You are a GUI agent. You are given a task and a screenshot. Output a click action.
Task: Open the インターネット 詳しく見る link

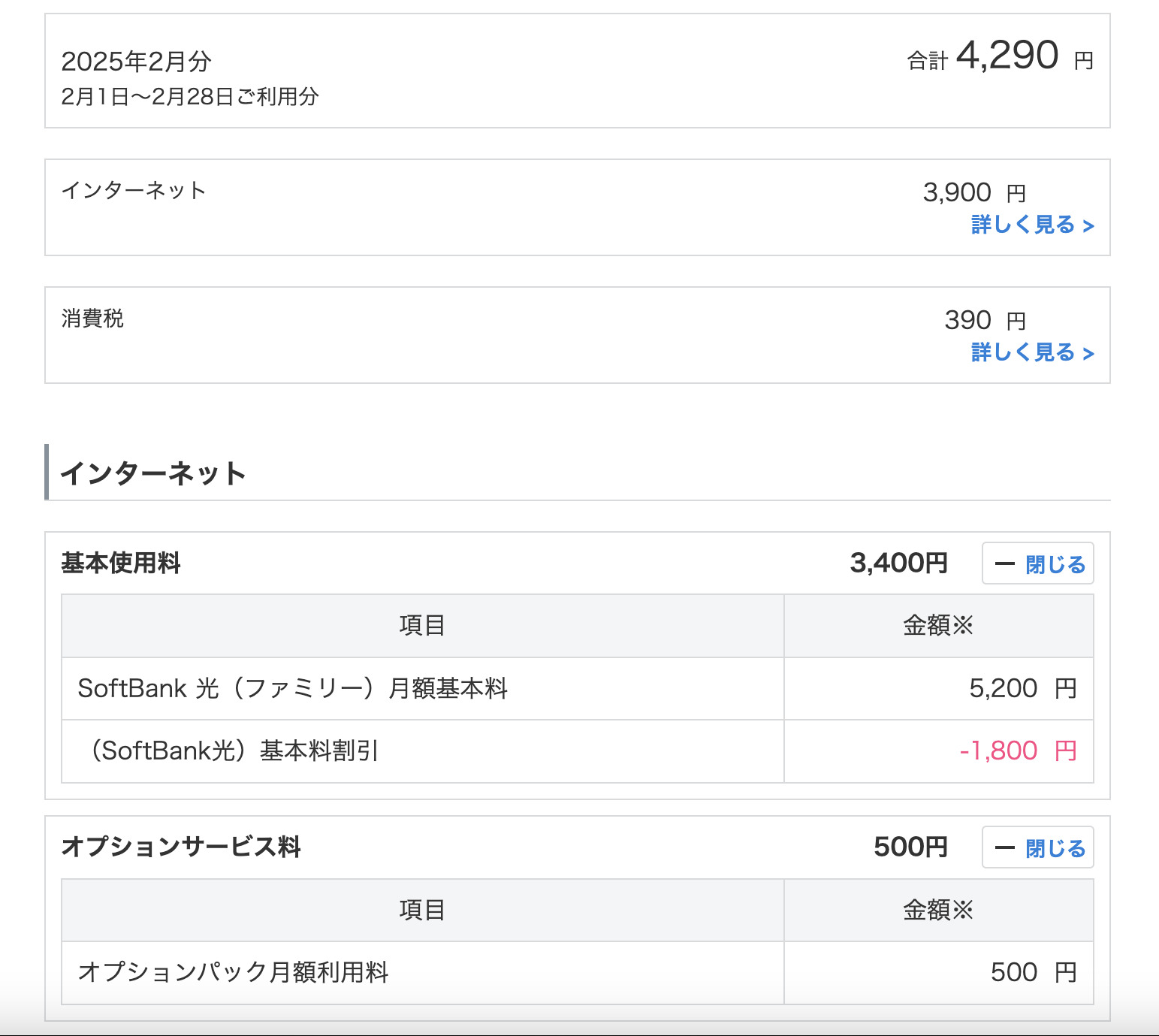(x=1023, y=225)
